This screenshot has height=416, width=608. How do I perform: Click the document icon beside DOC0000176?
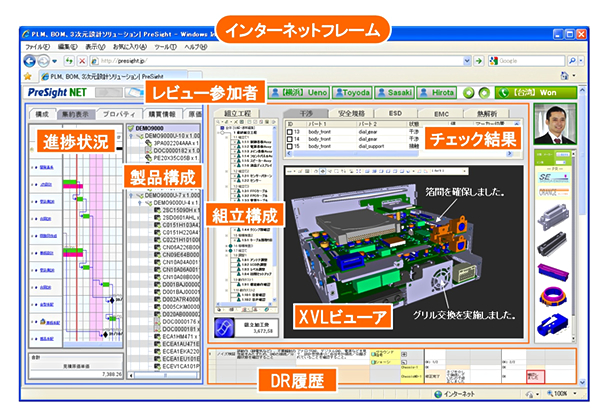point(157,321)
